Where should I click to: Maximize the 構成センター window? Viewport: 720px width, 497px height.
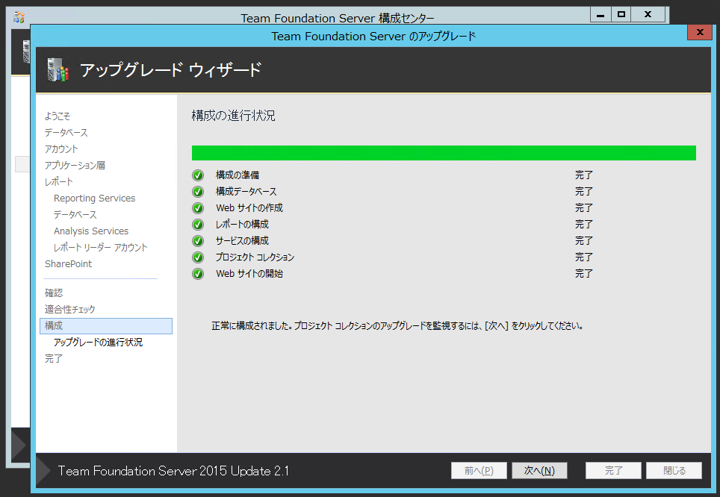[x=621, y=15]
